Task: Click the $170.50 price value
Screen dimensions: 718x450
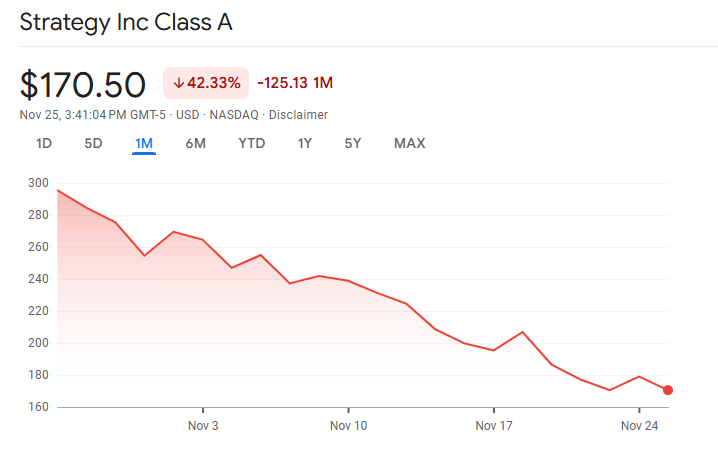Action: 83,84
